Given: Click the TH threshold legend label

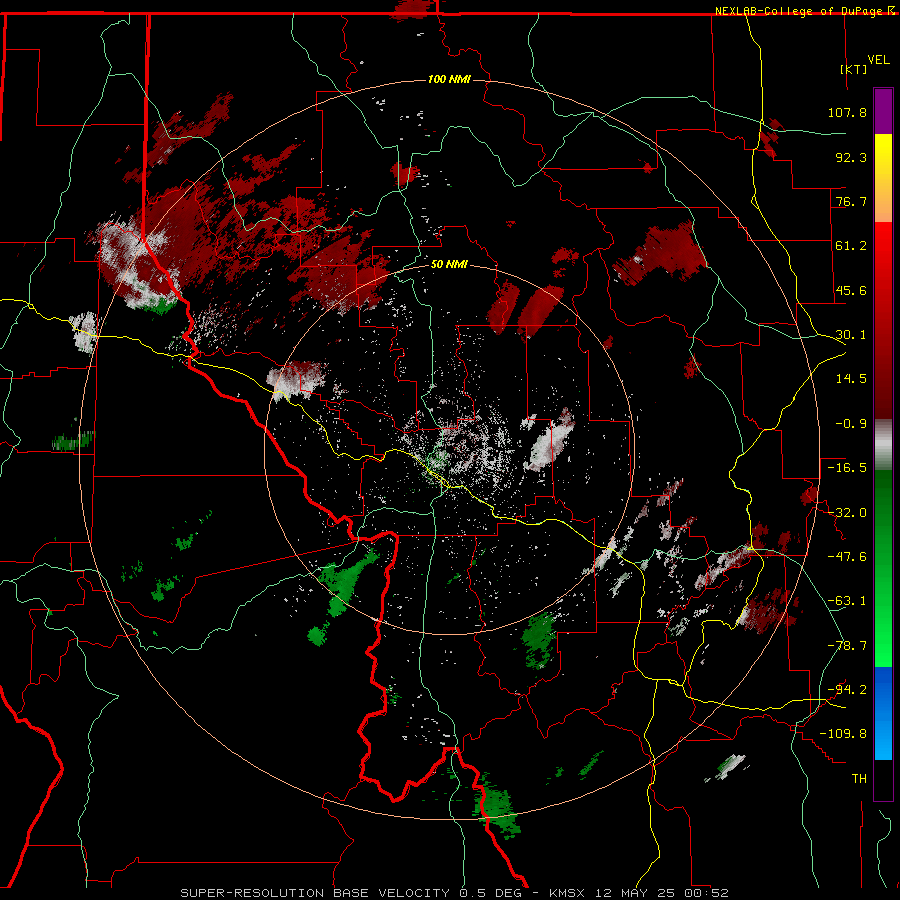Looking at the screenshot, I should click(859, 779).
